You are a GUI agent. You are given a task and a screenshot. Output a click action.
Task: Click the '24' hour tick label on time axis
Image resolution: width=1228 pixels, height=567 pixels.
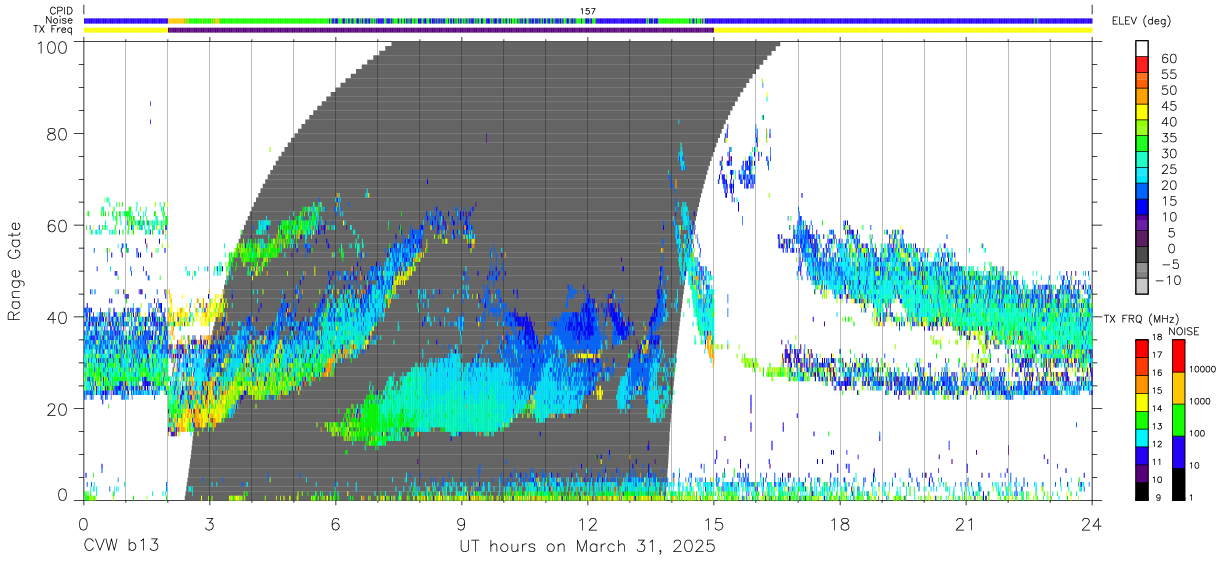click(1091, 523)
